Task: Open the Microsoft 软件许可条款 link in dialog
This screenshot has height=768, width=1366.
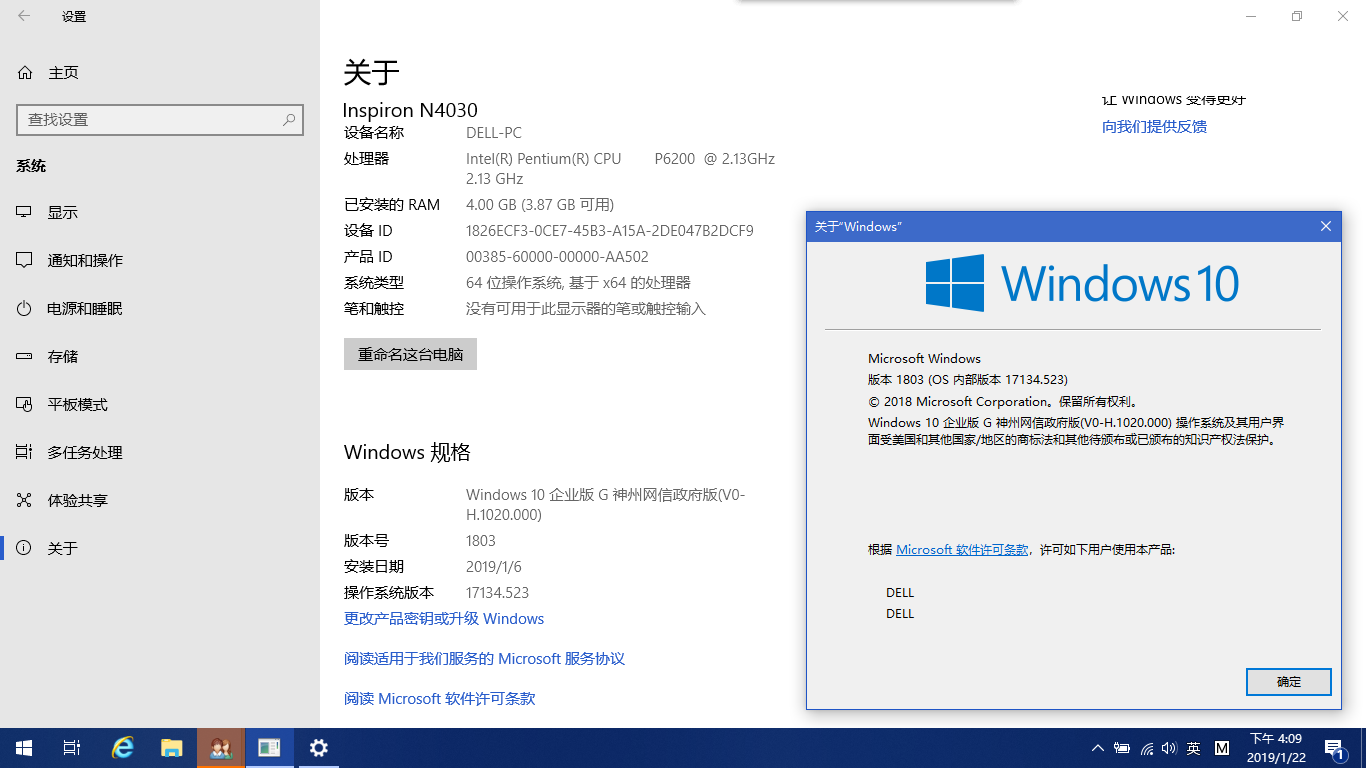Action: pos(962,550)
